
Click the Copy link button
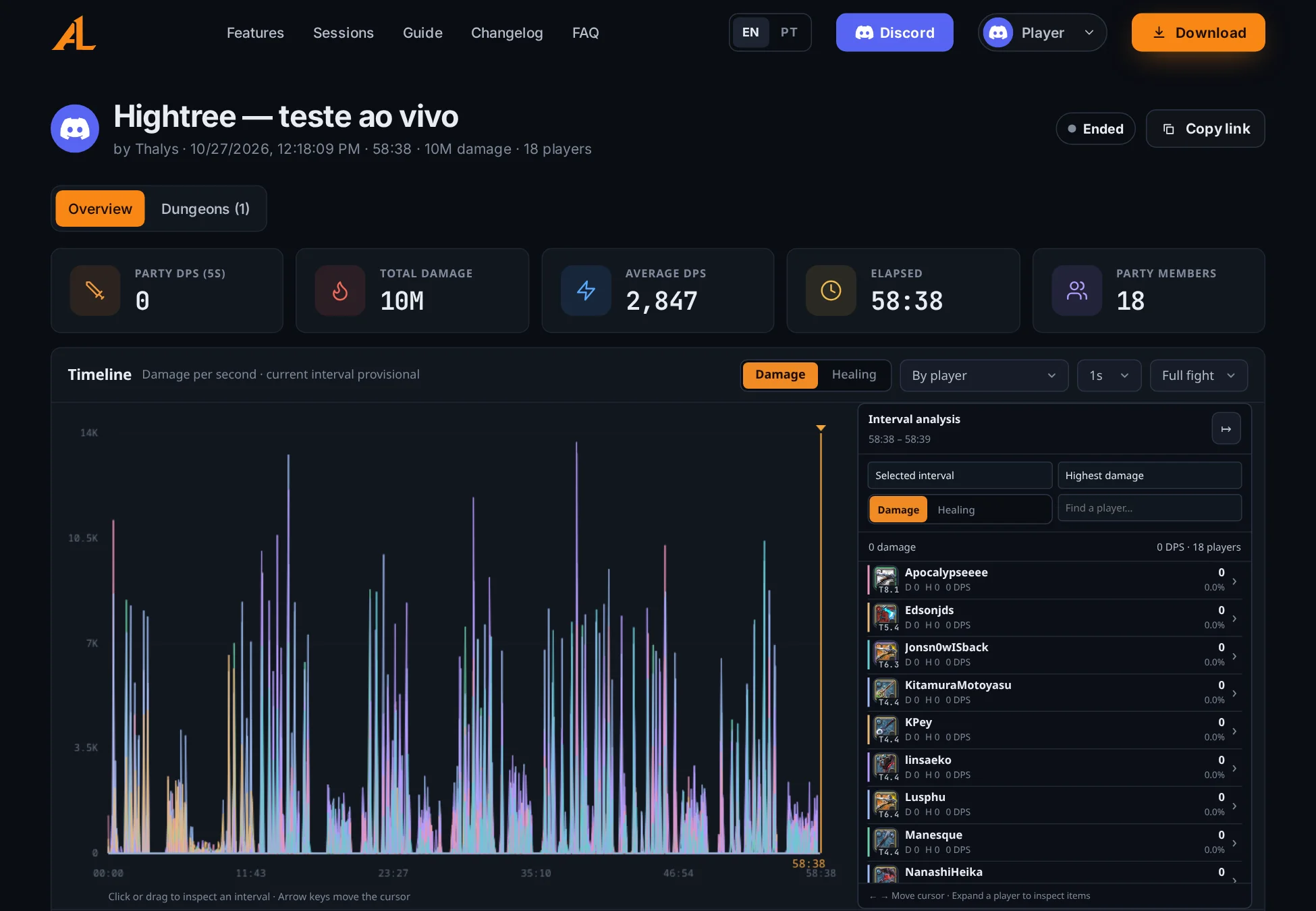coord(1205,128)
